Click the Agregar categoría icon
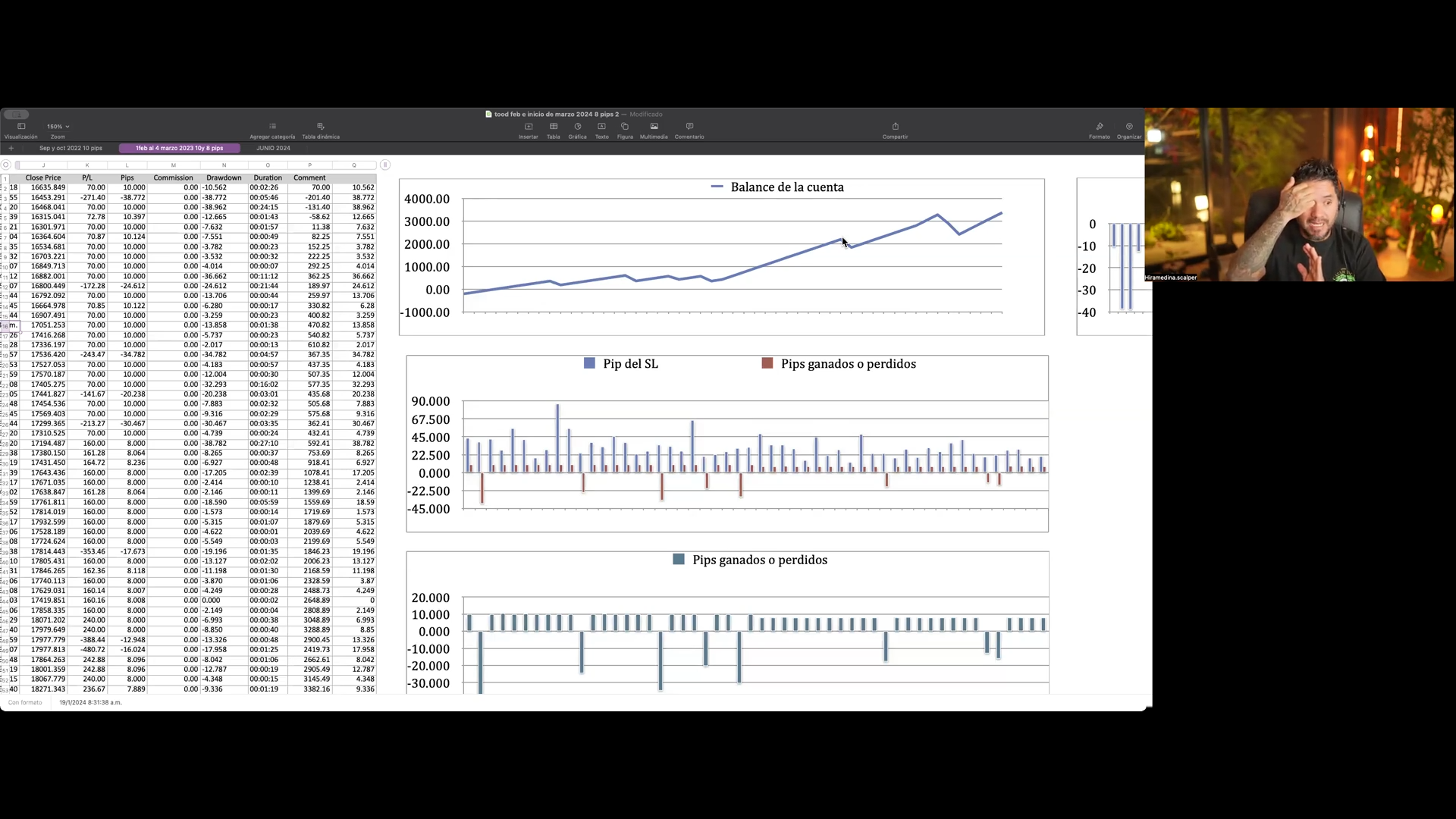Viewport: 1456px width, 819px height. click(x=272, y=127)
